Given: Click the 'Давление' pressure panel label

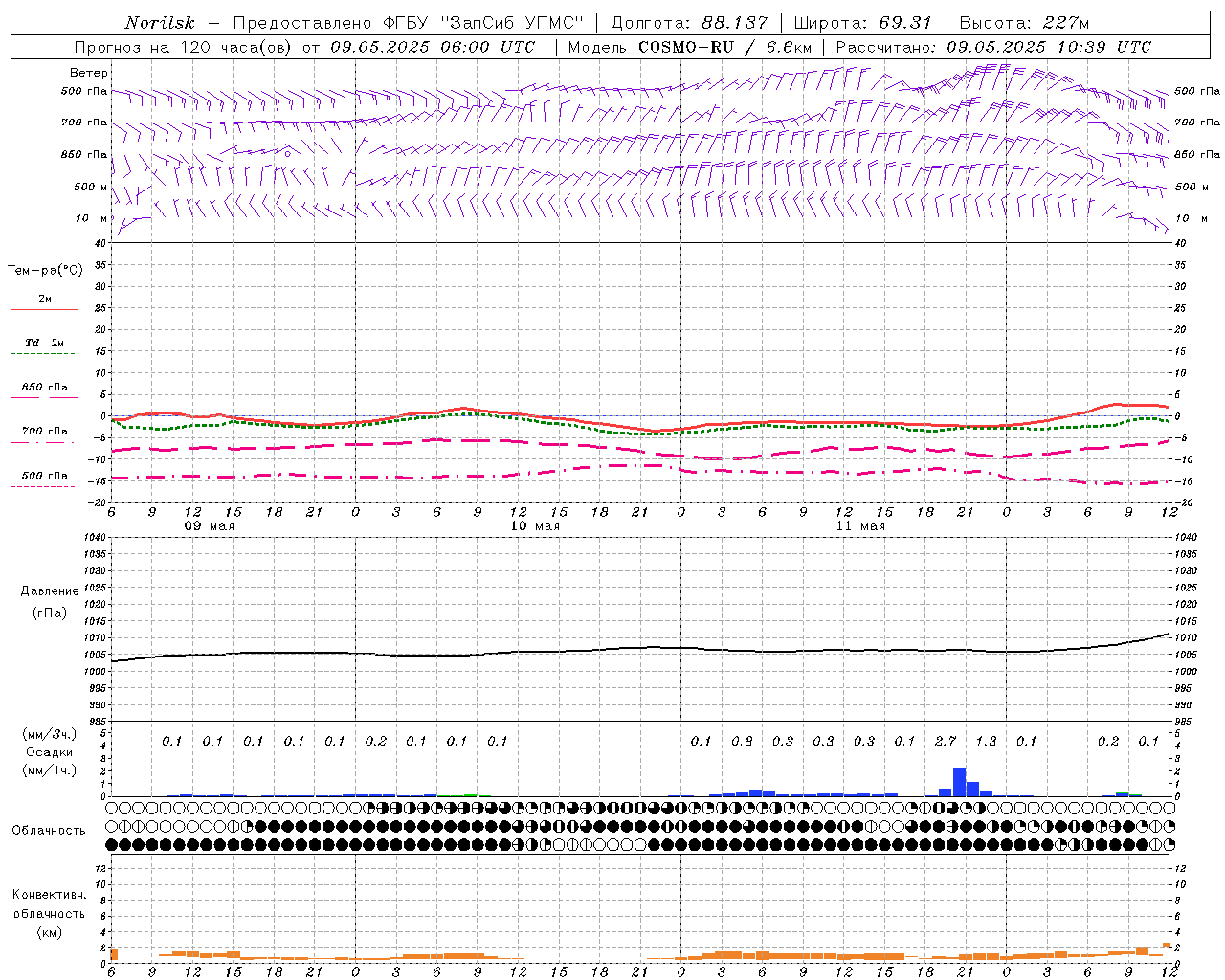Looking at the screenshot, I should point(50,591).
